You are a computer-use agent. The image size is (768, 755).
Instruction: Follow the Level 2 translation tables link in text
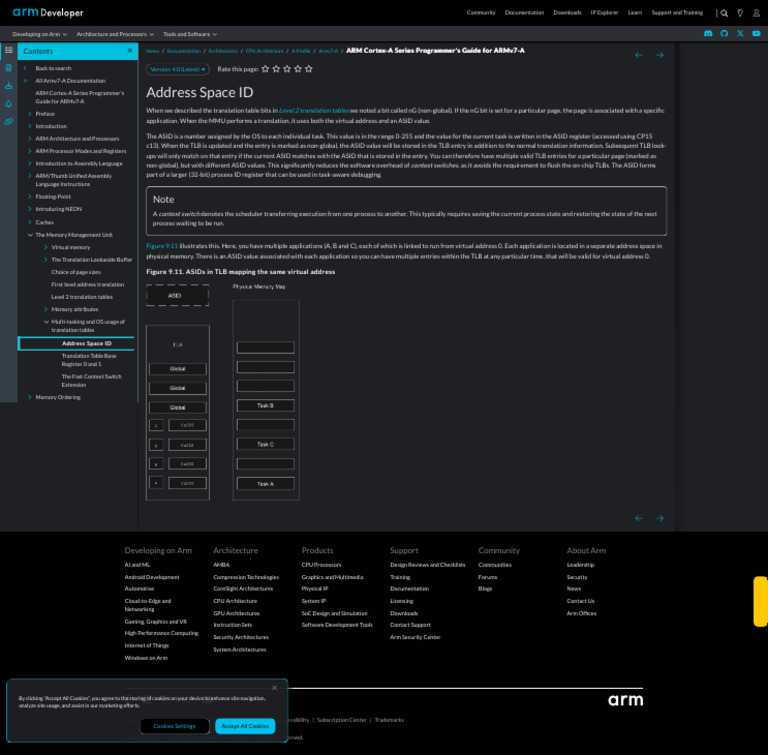(x=313, y=111)
